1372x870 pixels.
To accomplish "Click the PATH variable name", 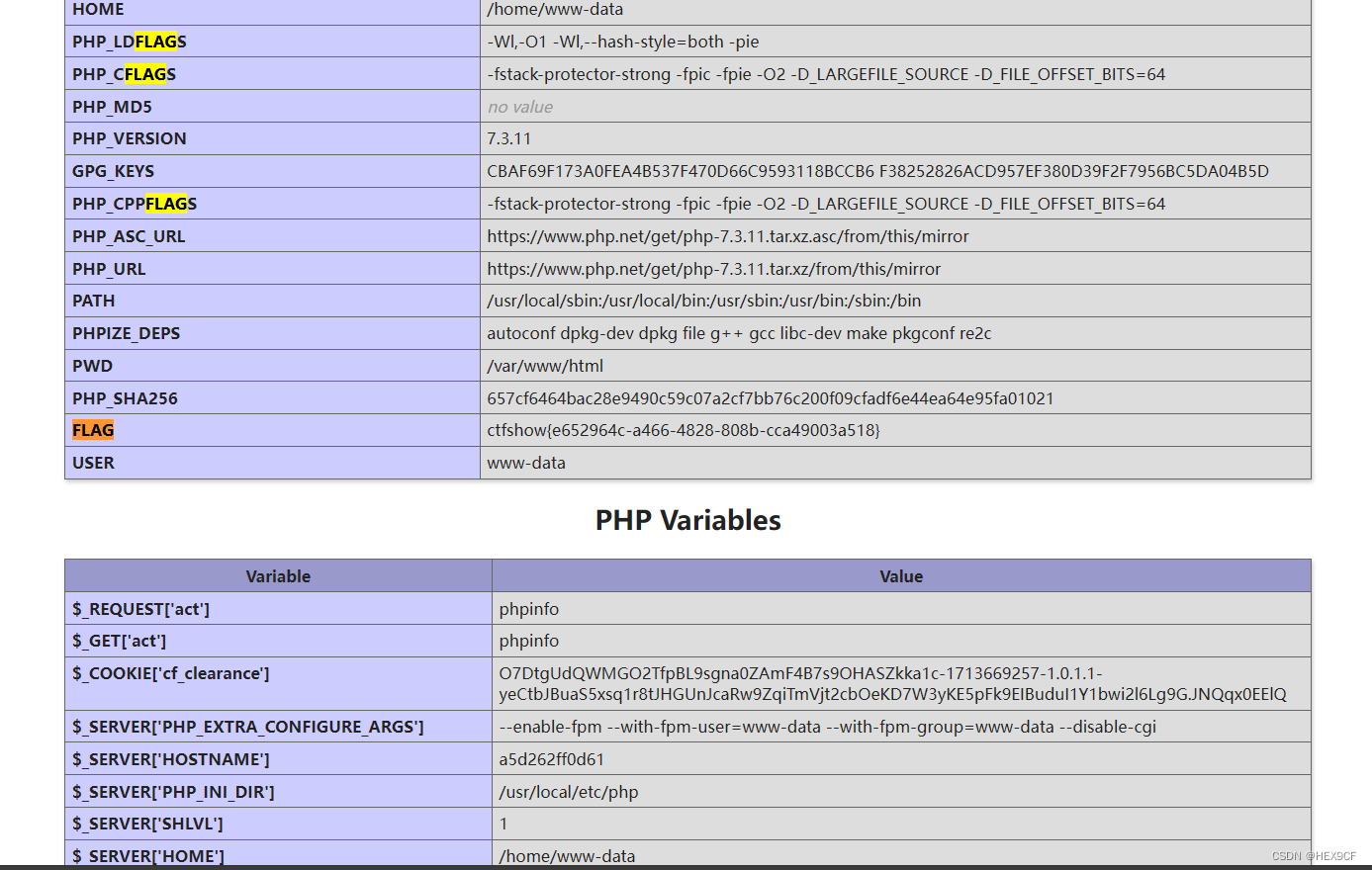I will pos(94,301).
